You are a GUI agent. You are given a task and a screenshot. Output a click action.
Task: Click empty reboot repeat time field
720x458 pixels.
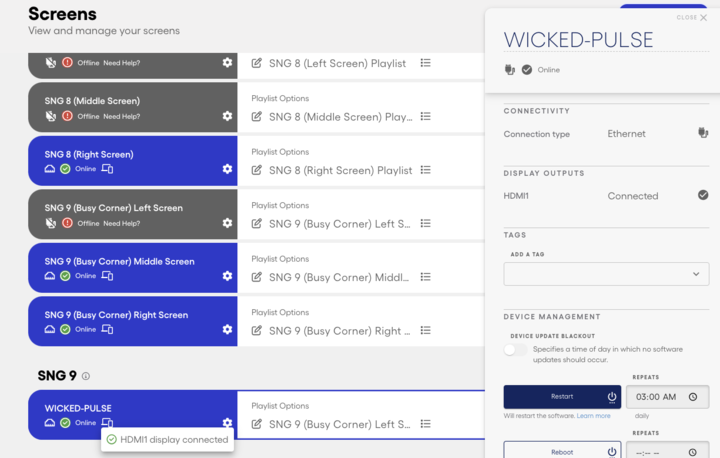click(x=667, y=450)
